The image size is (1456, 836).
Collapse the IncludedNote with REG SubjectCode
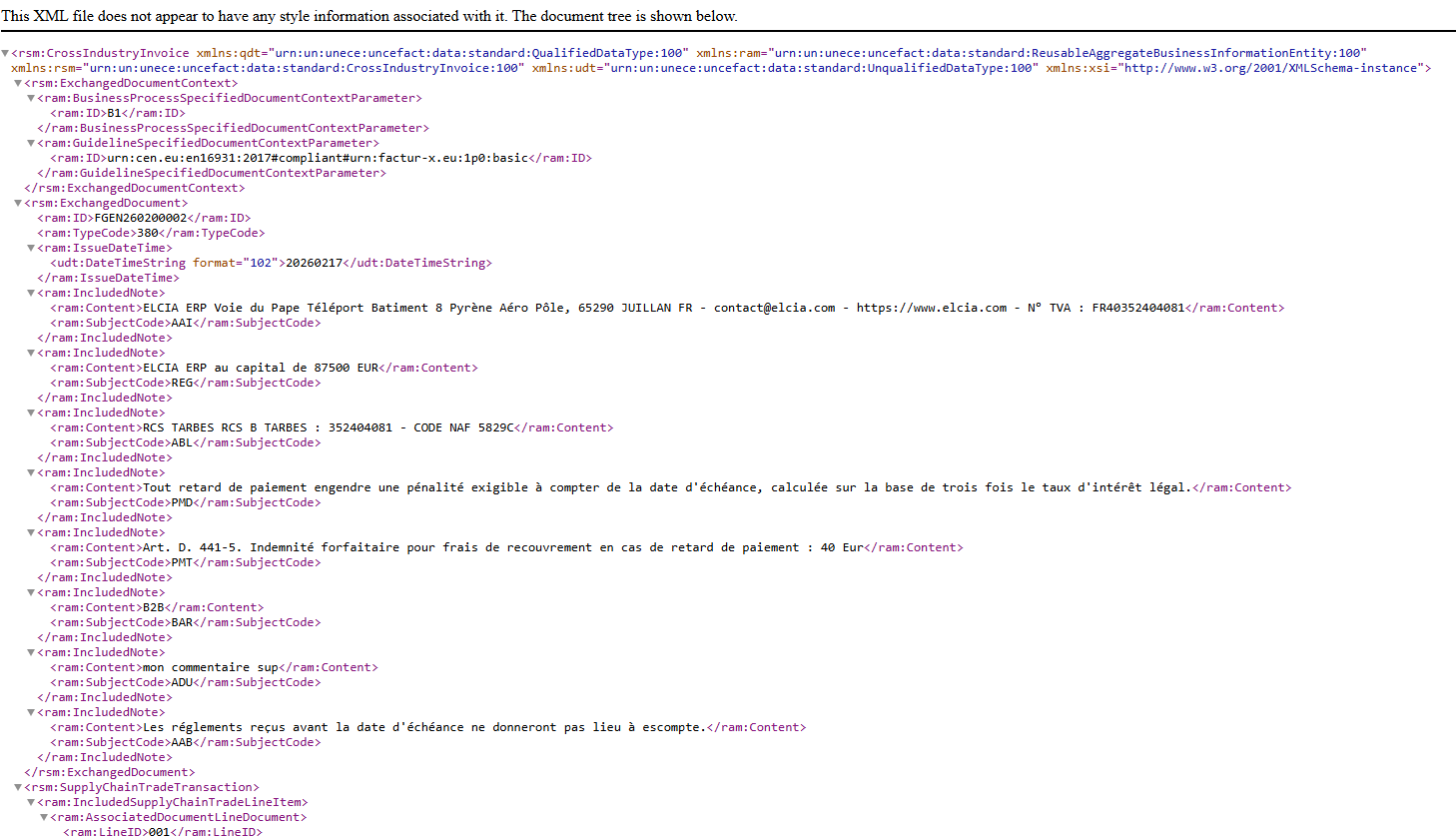point(31,352)
